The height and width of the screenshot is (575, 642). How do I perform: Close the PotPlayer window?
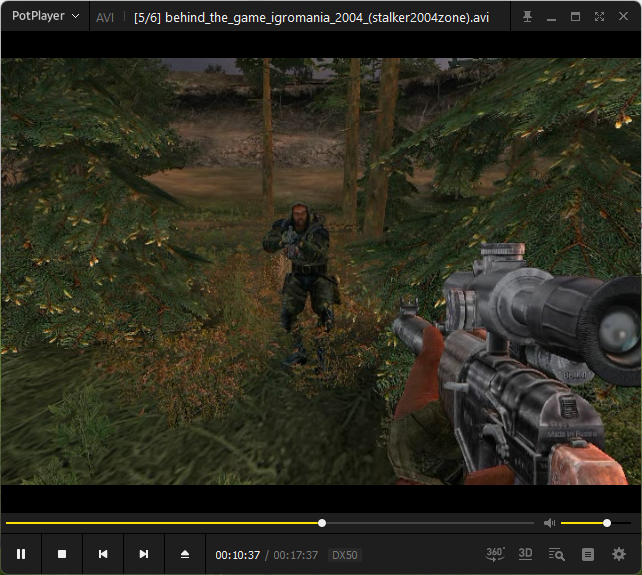[x=623, y=16]
